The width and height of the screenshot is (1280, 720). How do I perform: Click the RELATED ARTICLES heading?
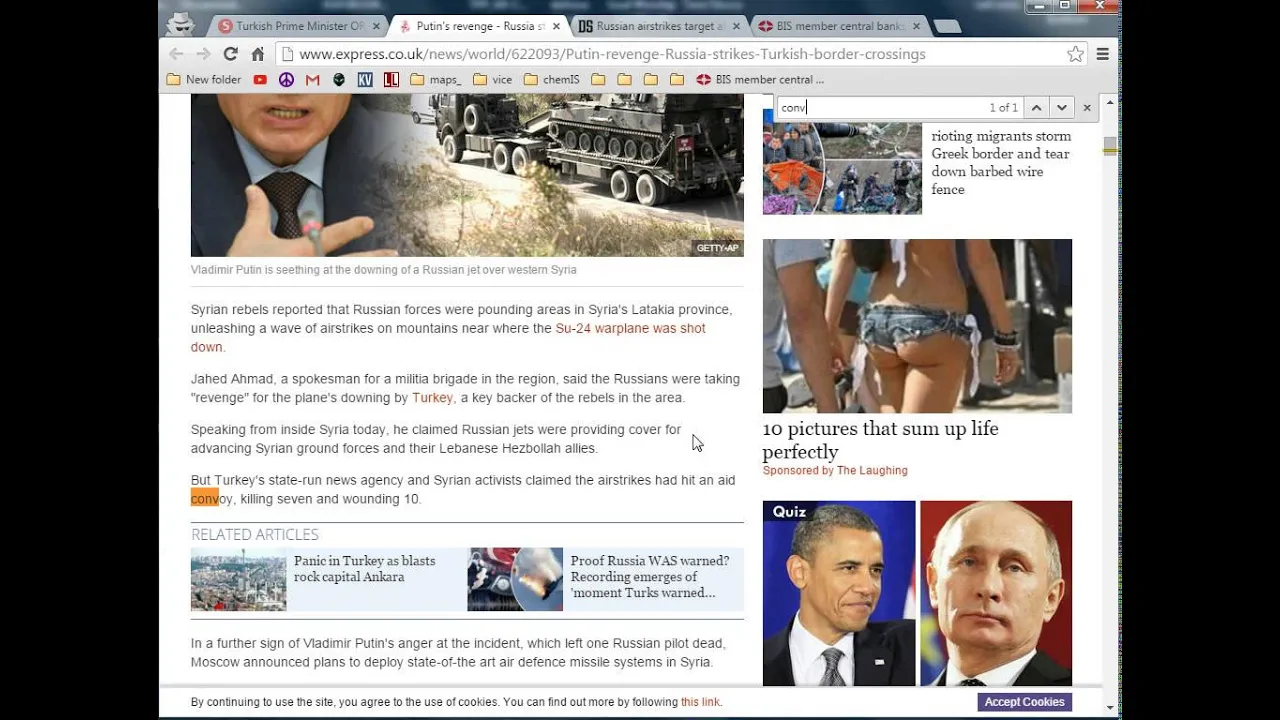point(255,534)
